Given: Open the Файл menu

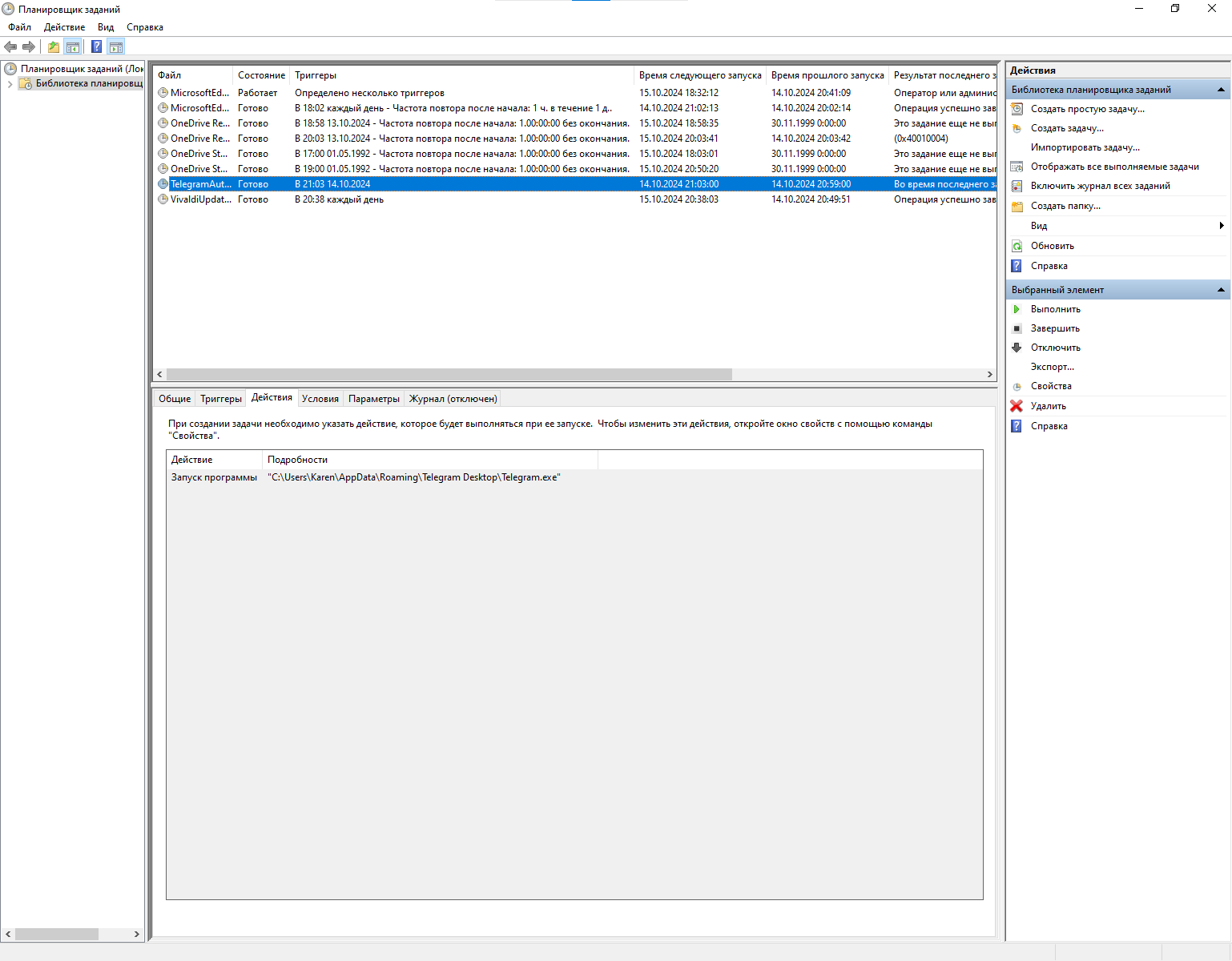Looking at the screenshot, I should 20,27.
